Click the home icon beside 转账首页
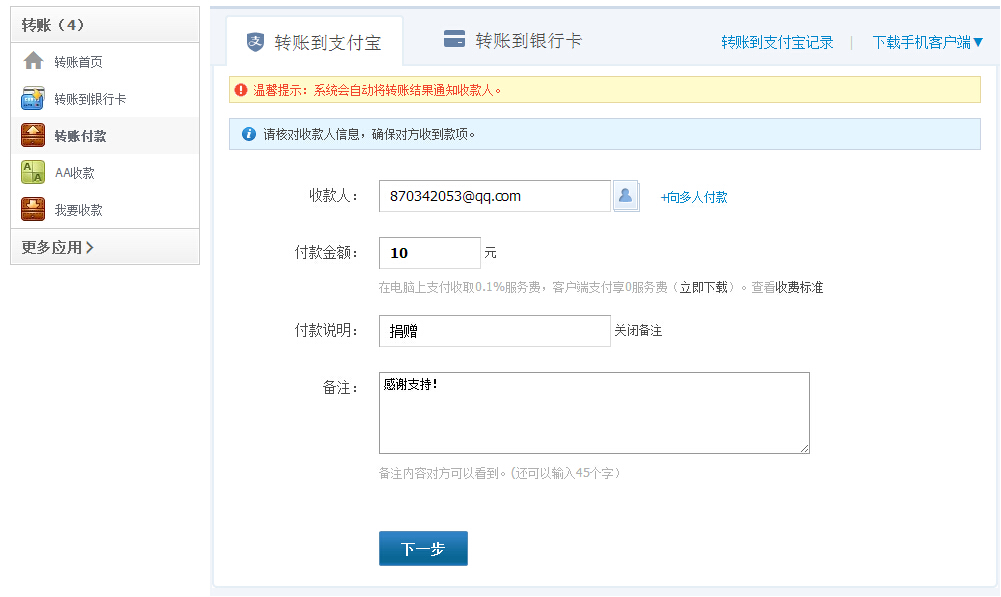The image size is (1001, 597). 33,61
